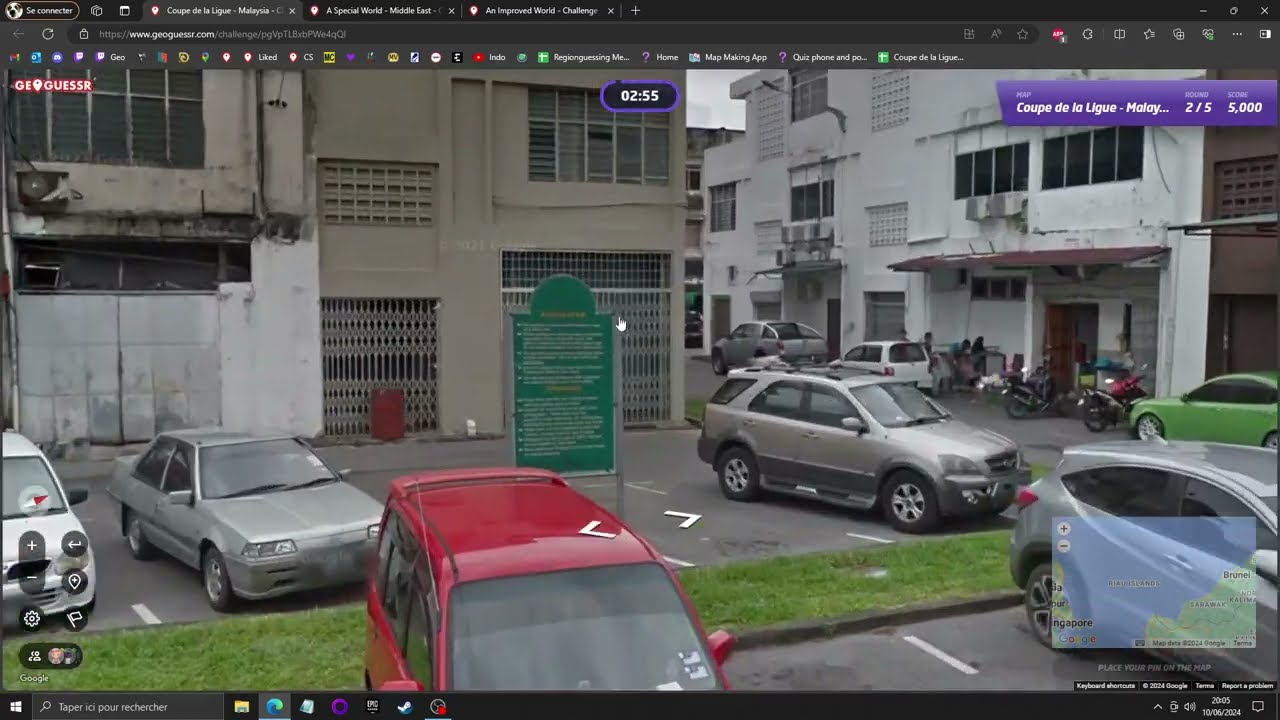This screenshot has height=720, width=1280.
Task: Switch to An Improved World - Challenge tab
Action: click(x=540, y=11)
